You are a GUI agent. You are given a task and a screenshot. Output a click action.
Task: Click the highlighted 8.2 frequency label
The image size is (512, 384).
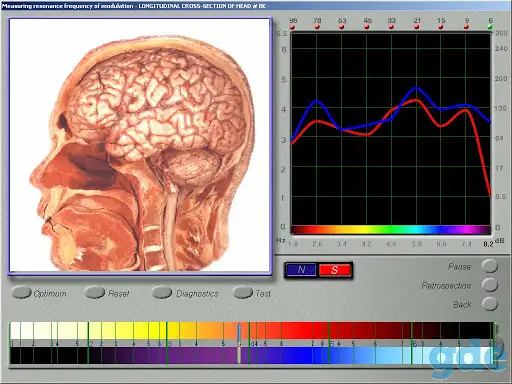[x=488, y=244]
